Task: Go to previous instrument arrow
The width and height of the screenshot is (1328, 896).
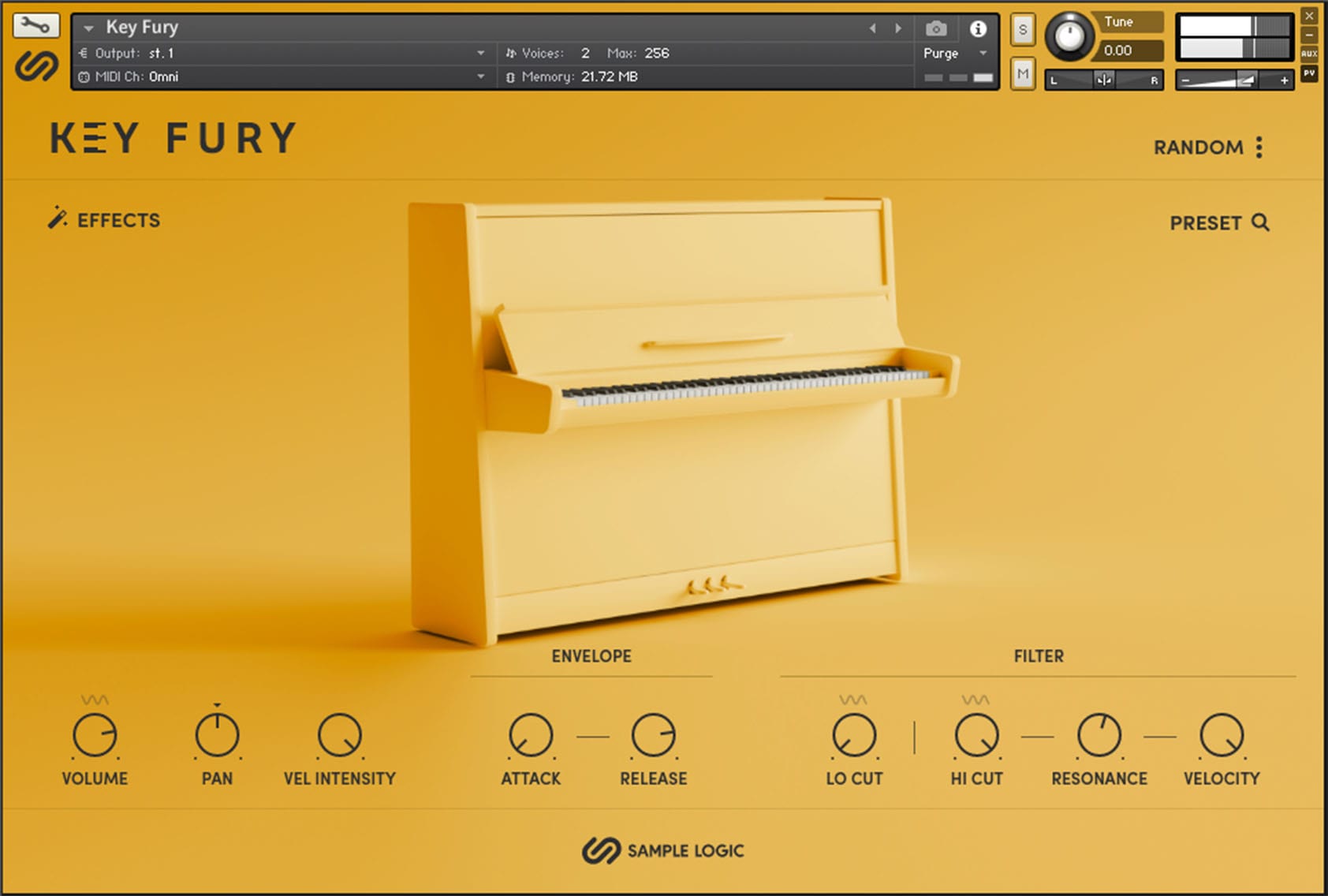Action: [x=872, y=28]
